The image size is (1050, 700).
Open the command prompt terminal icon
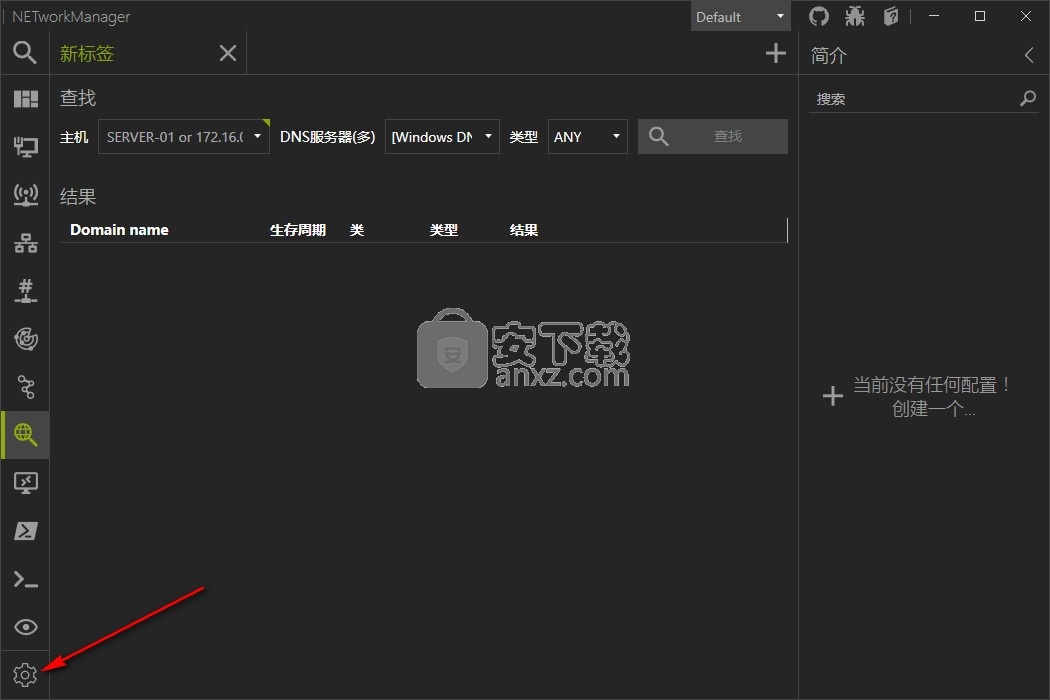(x=25, y=579)
